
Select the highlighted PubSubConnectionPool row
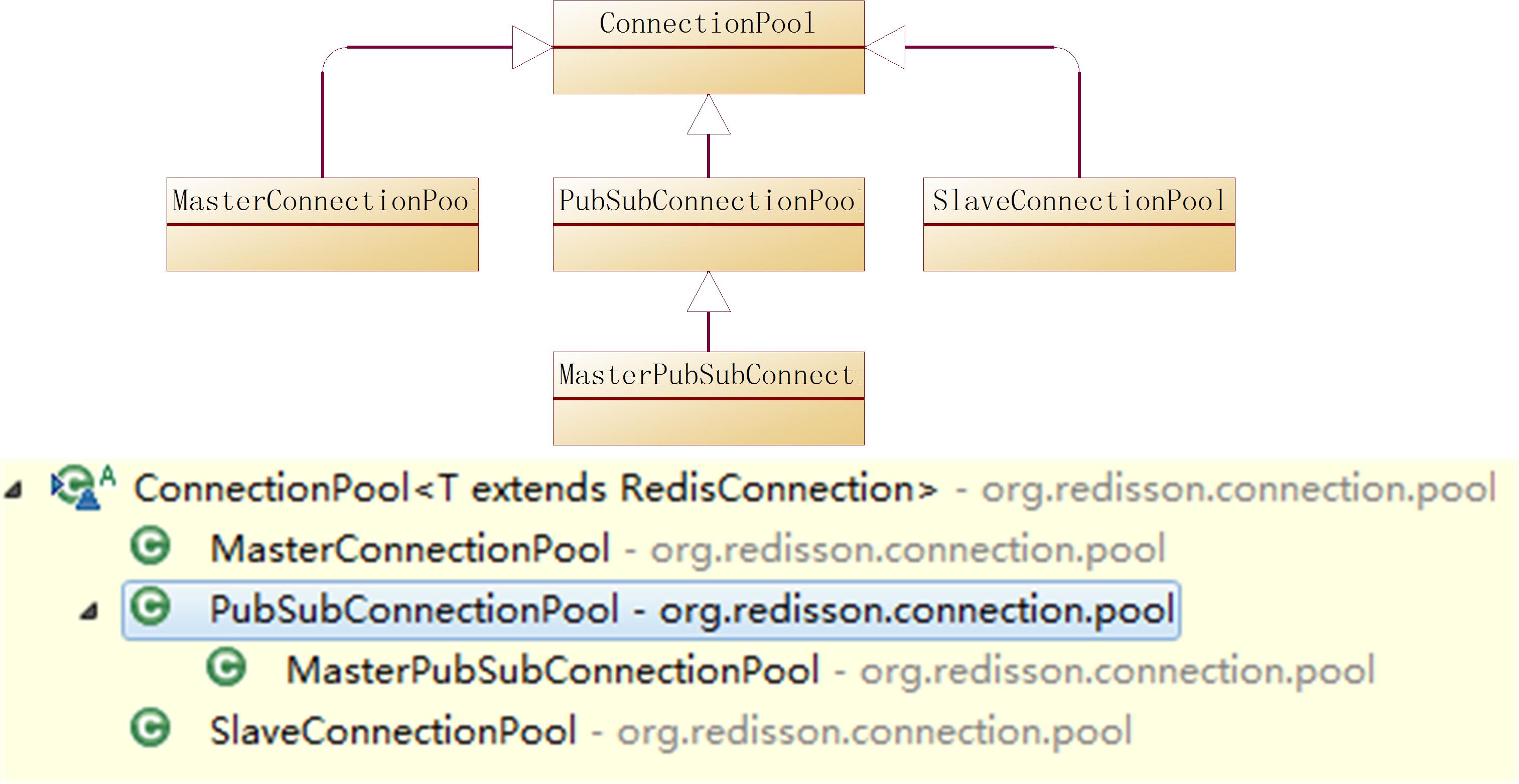651,609
